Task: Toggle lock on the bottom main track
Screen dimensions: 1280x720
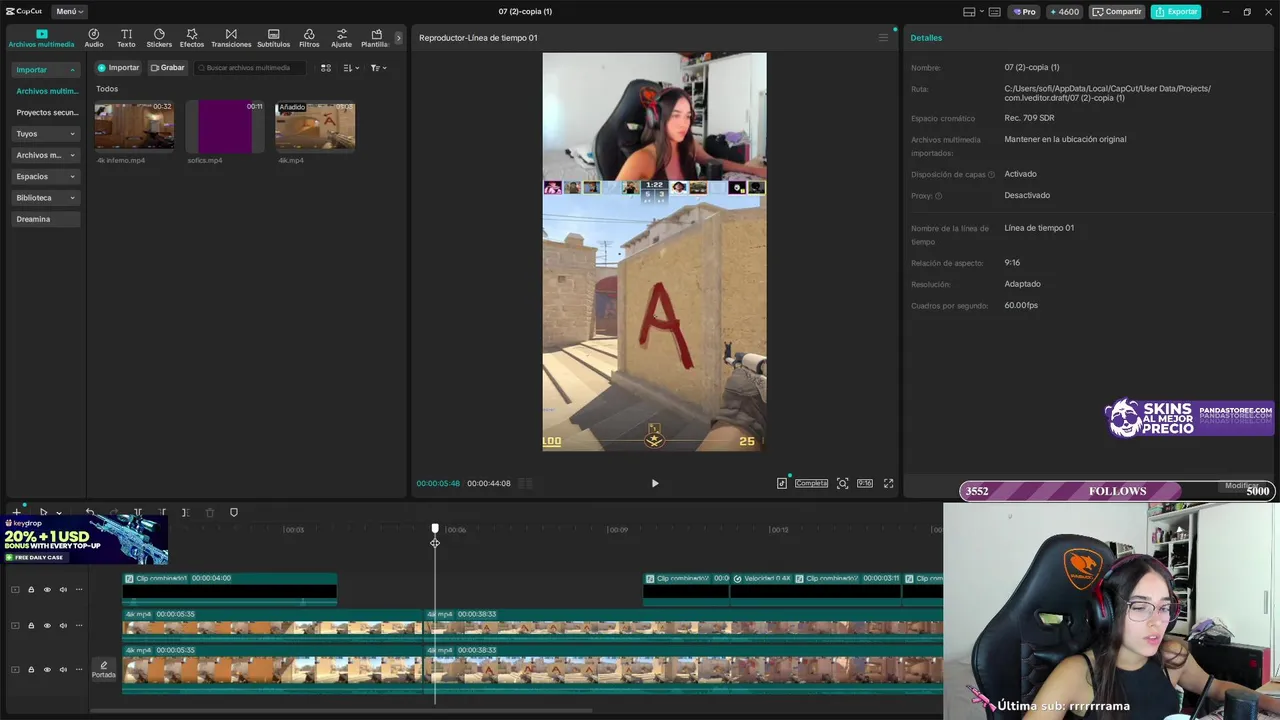Action: click(31, 670)
